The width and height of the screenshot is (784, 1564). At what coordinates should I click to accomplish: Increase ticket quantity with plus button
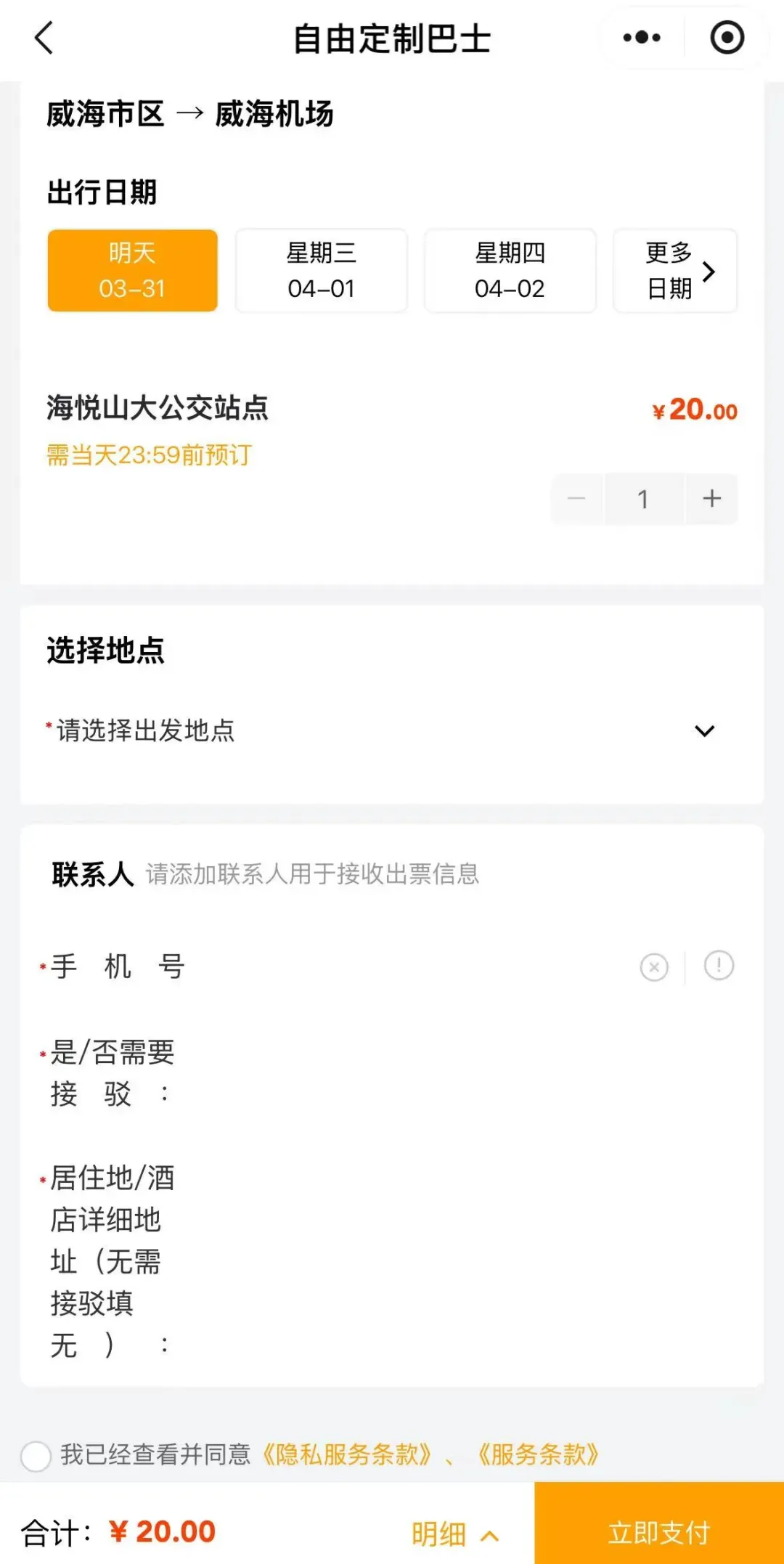(x=711, y=499)
